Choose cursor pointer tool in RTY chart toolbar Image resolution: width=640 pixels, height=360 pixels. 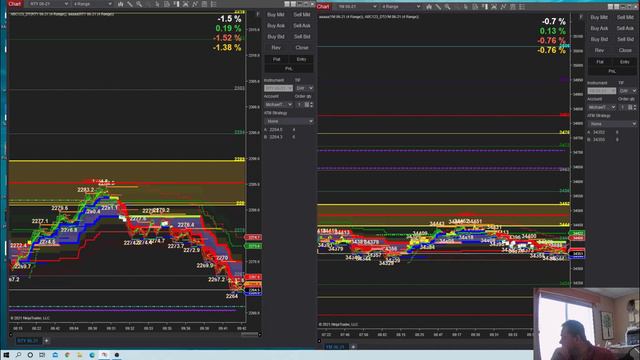pyautogui.click(x=157, y=4)
